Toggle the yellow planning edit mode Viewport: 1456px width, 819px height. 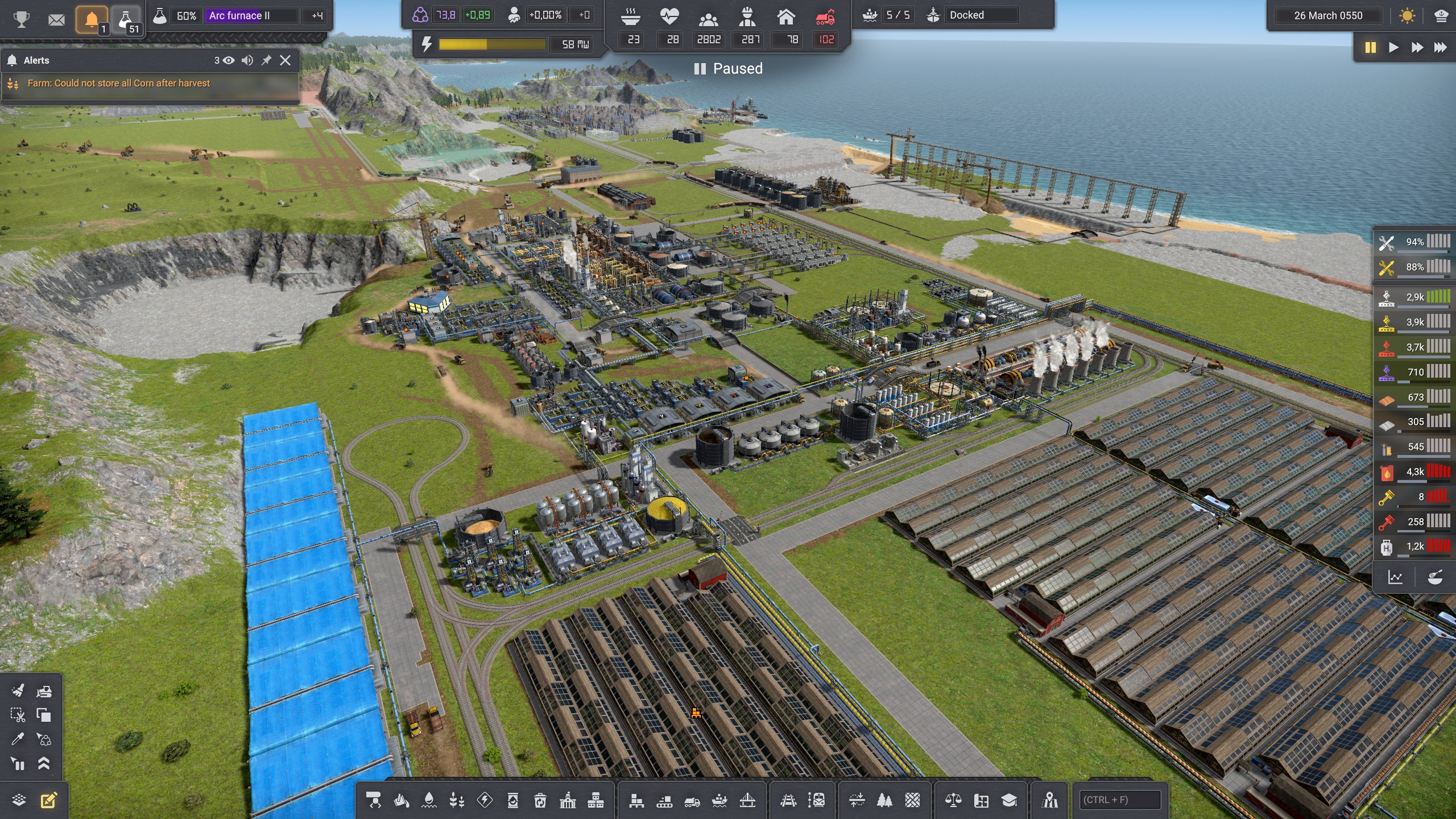(x=48, y=801)
